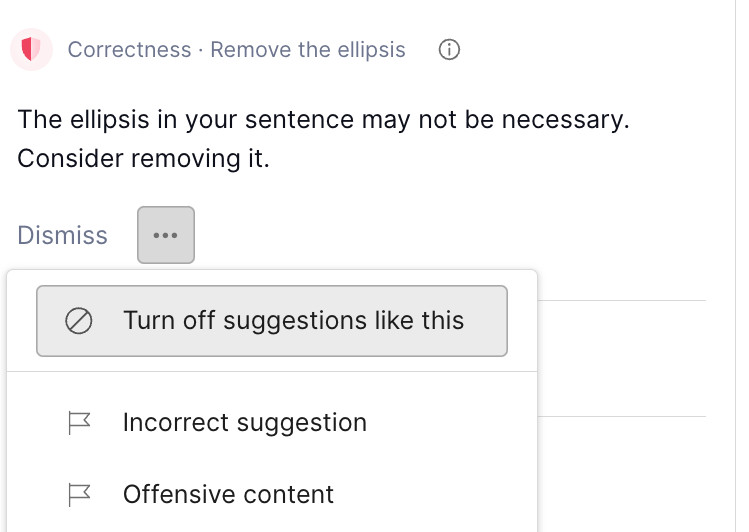This screenshot has width=749, height=532.
Task: Click the three dots inside the options button
Action: [166, 235]
